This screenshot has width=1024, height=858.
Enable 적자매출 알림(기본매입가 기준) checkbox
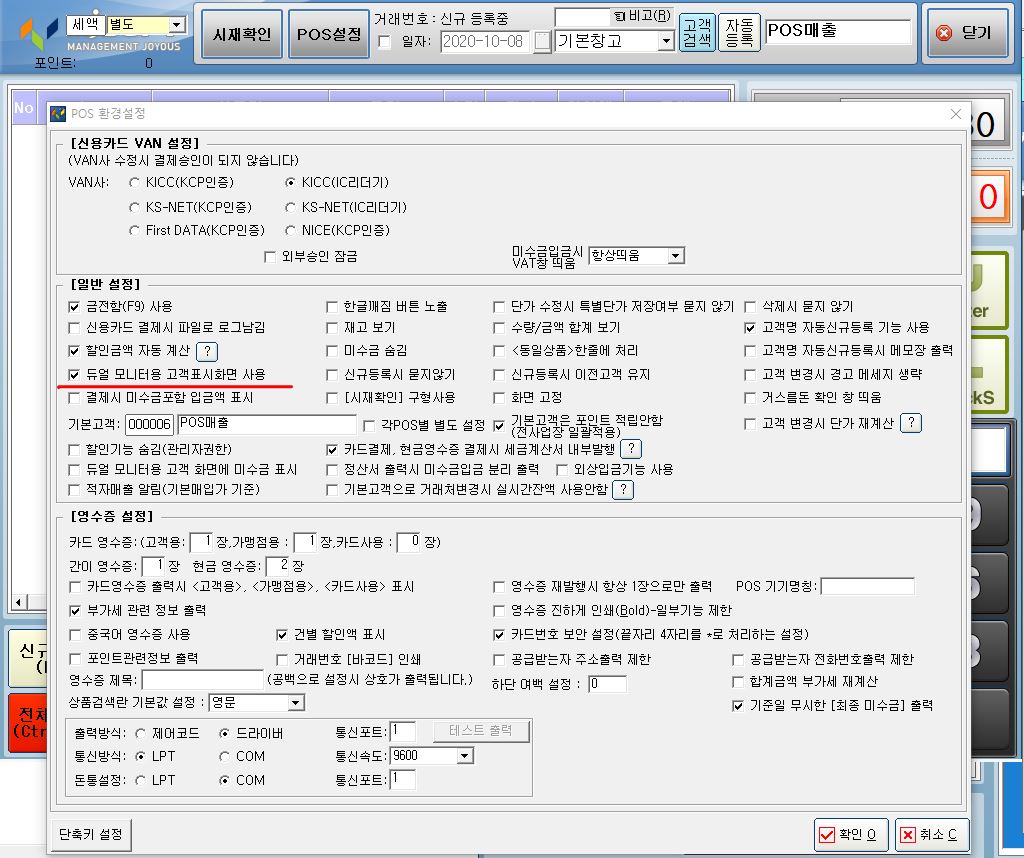click(74, 489)
